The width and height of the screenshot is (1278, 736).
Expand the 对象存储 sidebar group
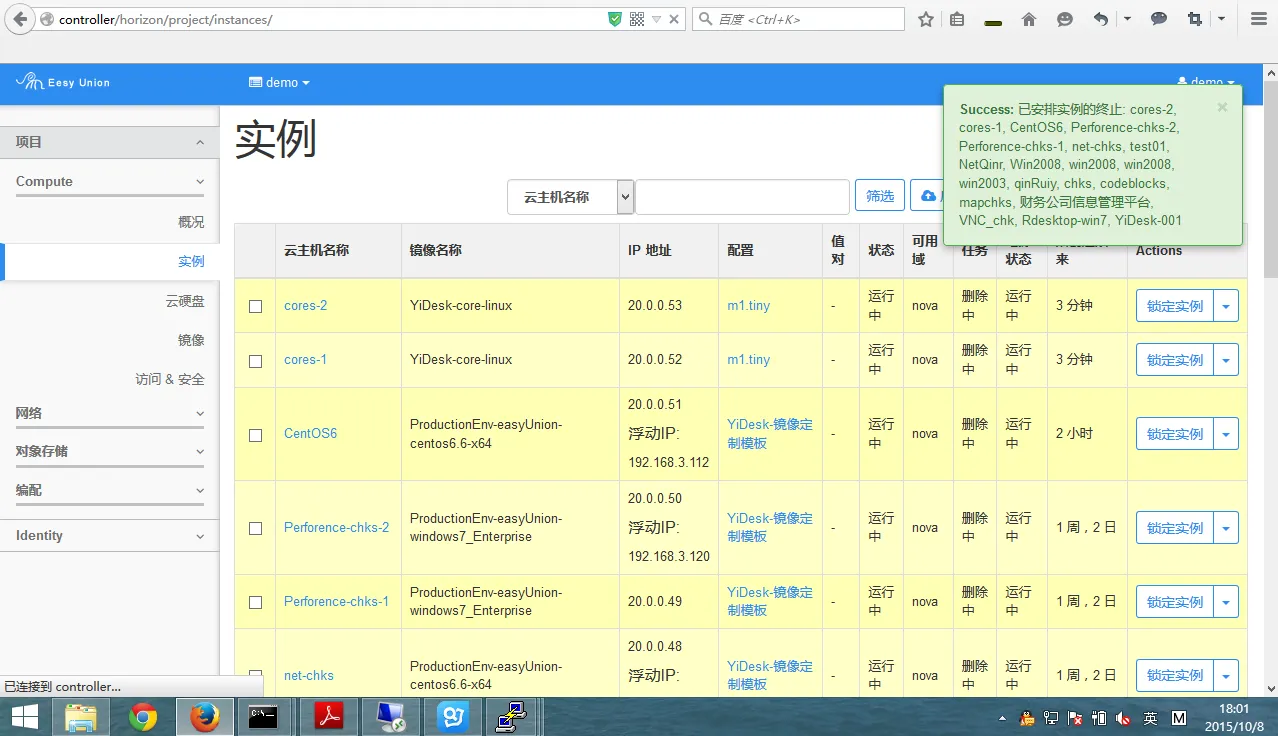coord(110,451)
